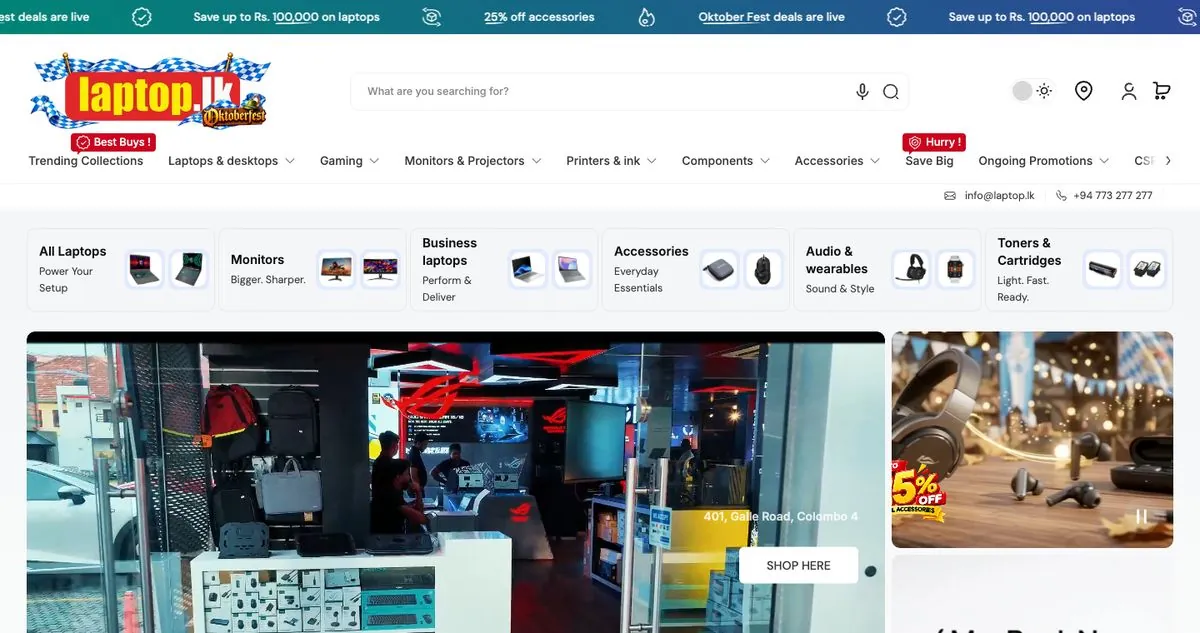Click 'Oktober Fest deals are live' announcement
Viewport: 1200px width, 633px height.
click(771, 17)
